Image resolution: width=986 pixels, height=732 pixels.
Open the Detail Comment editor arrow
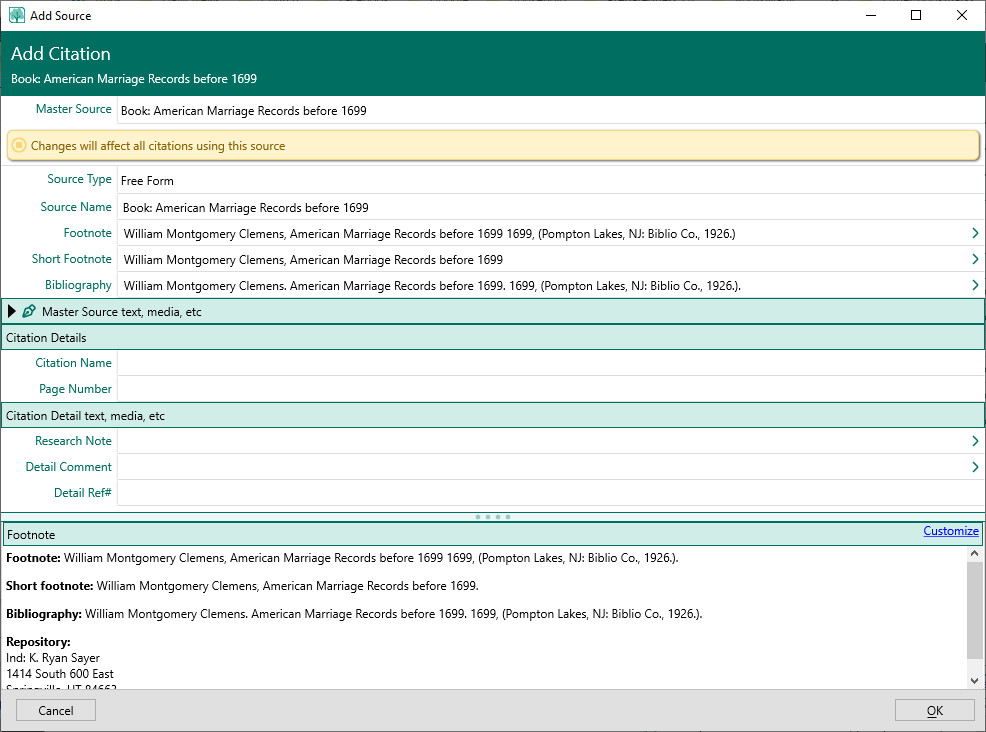975,467
